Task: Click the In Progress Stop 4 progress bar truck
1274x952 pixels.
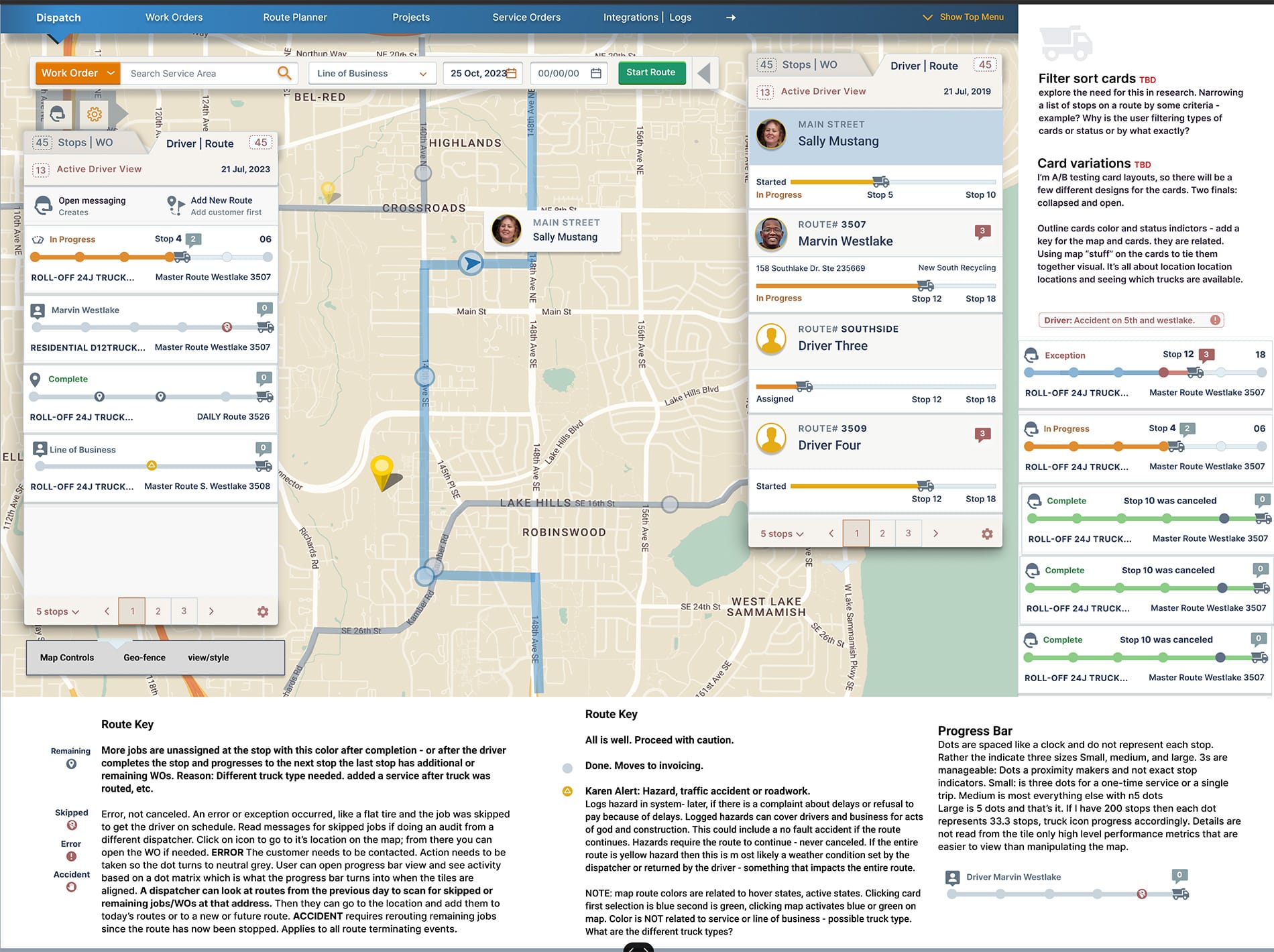Action: pos(181,257)
